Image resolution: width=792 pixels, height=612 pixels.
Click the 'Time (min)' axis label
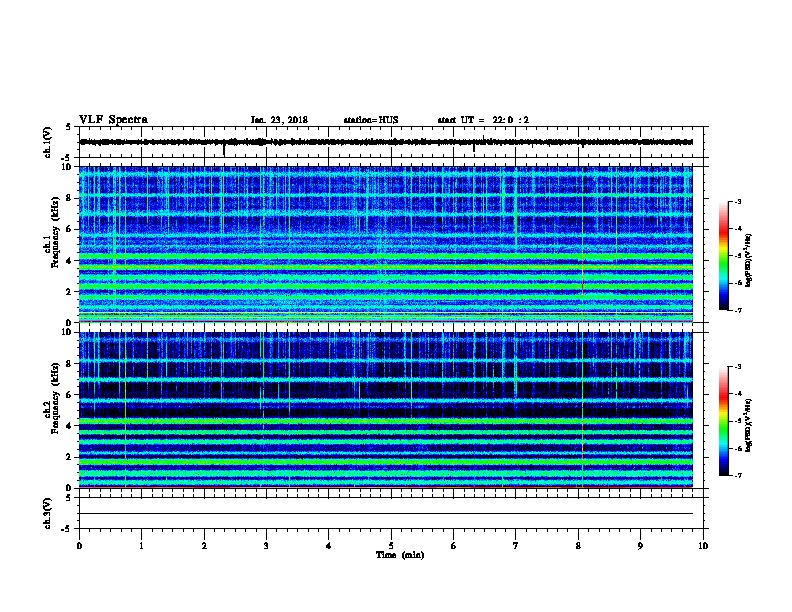tap(400, 555)
